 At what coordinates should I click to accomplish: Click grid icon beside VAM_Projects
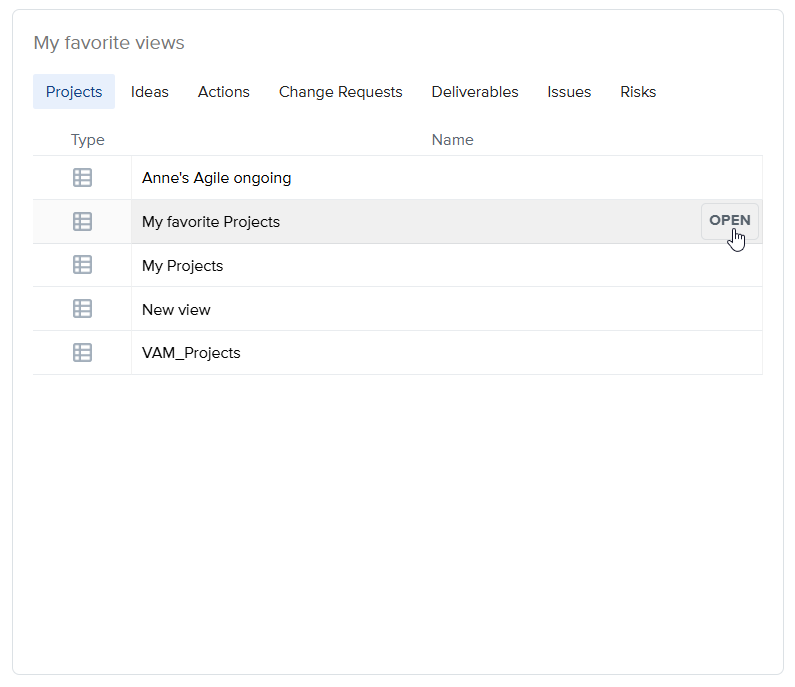82,353
